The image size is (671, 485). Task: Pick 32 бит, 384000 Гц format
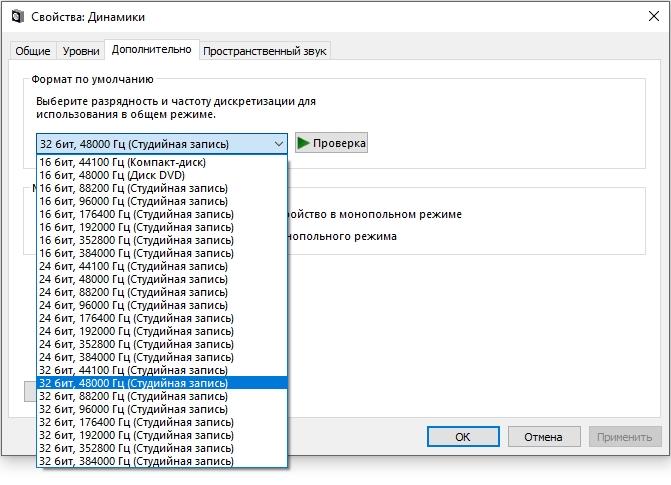(162, 461)
